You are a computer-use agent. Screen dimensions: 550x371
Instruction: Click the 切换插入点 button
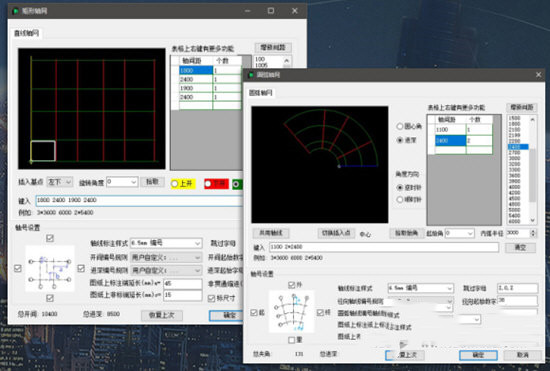click(x=336, y=233)
